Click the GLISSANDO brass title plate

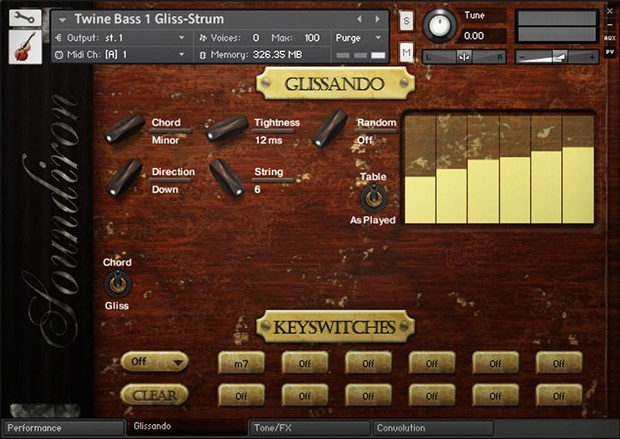pos(335,83)
